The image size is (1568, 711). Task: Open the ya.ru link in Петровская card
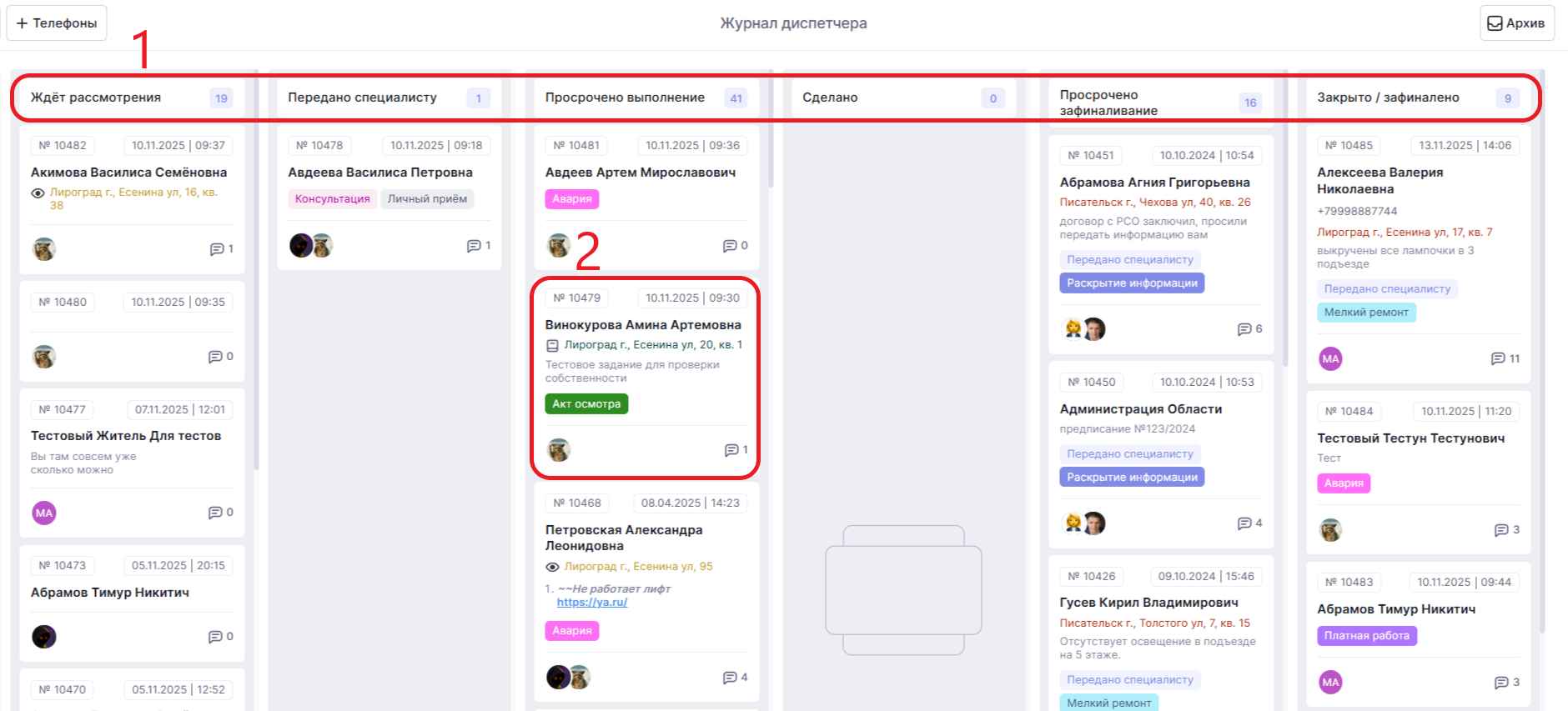[x=591, y=603]
